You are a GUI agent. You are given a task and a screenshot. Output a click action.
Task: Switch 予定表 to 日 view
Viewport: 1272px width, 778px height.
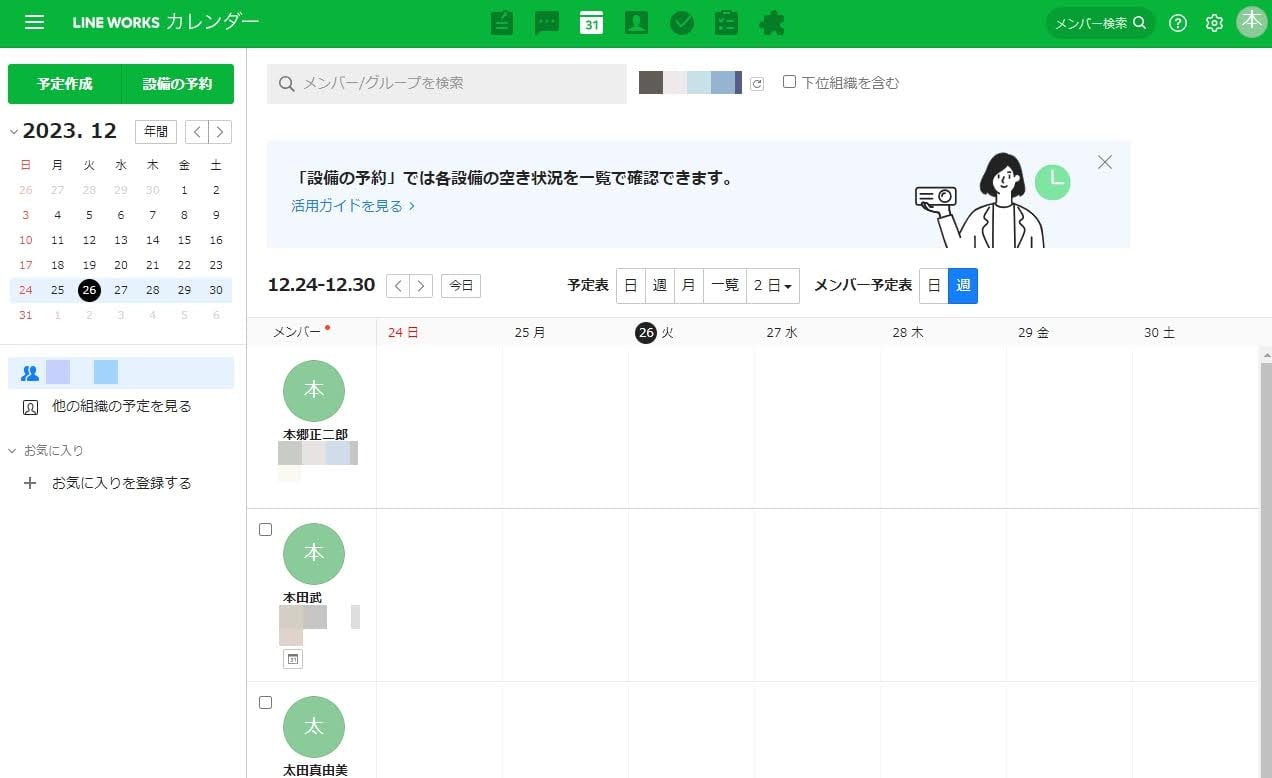pos(631,286)
